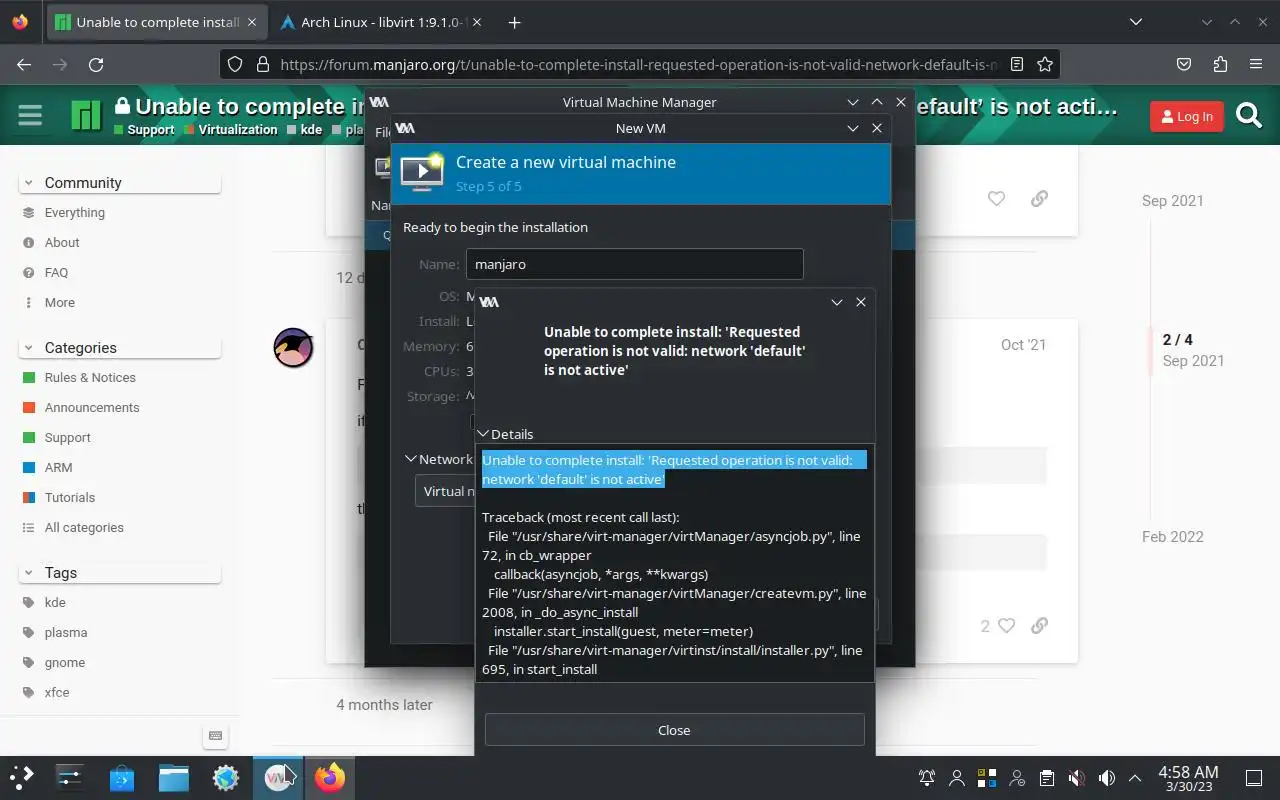Open the Firefox extensions puzzle icon

coord(1220,64)
